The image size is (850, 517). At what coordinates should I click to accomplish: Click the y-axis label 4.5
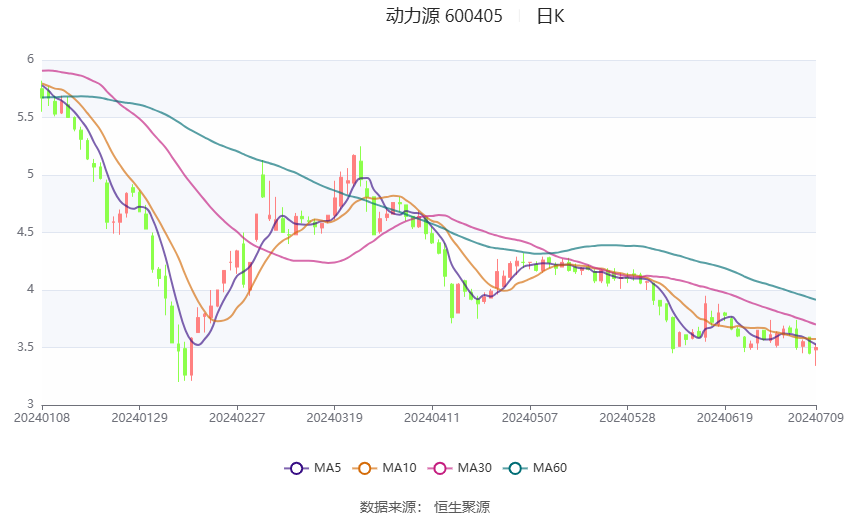pyautogui.click(x=25, y=232)
